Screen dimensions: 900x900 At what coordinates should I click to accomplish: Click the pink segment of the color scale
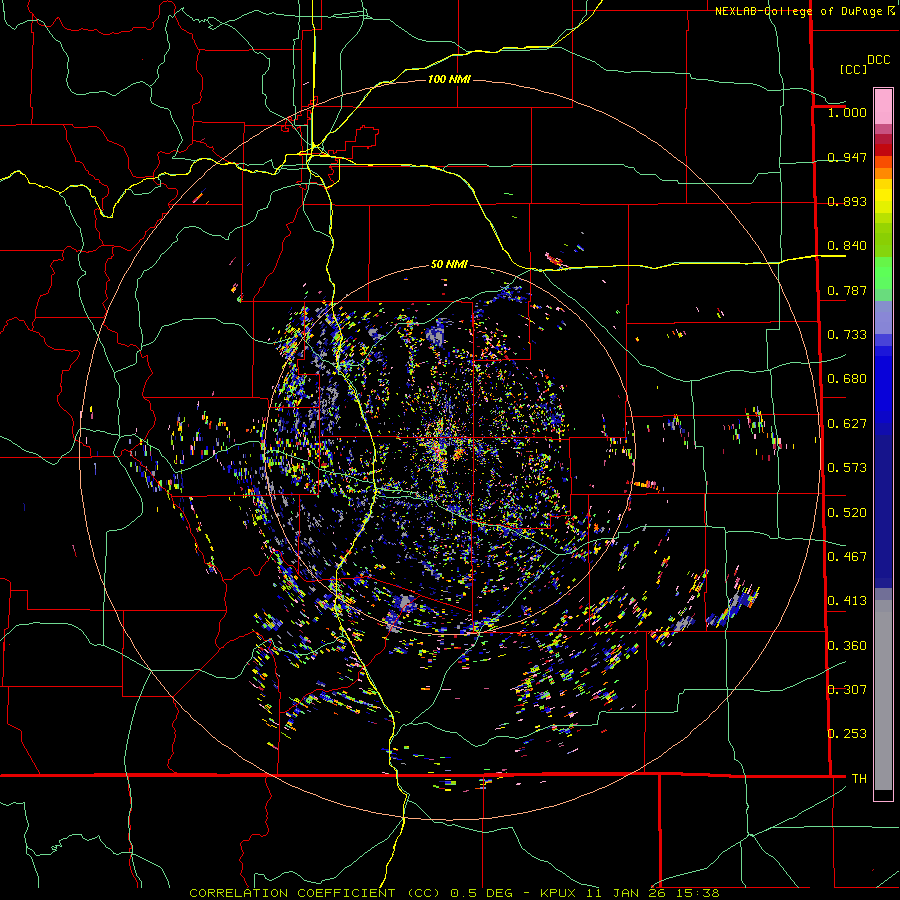(883, 106)
